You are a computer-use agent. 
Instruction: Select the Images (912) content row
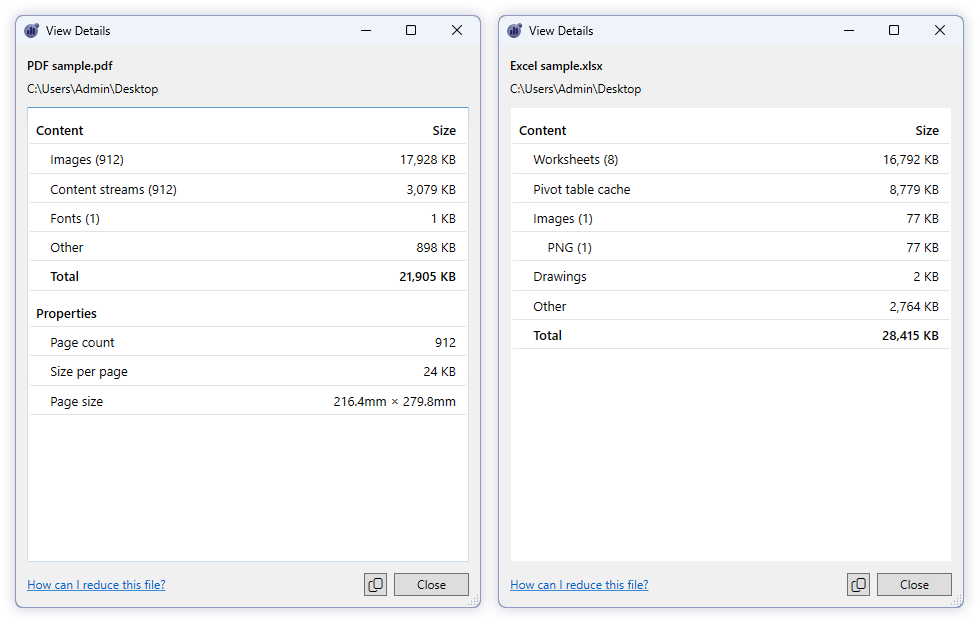(x=248, y=159)
